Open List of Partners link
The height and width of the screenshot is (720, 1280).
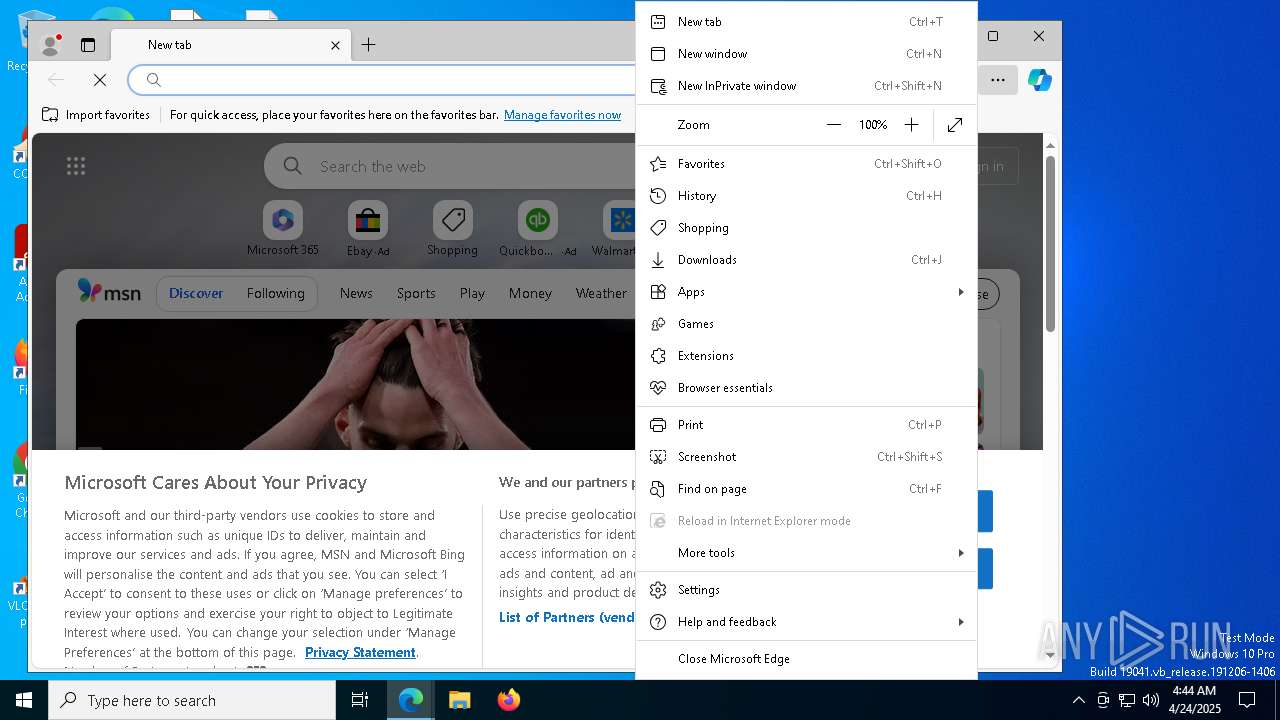point(567,617)
